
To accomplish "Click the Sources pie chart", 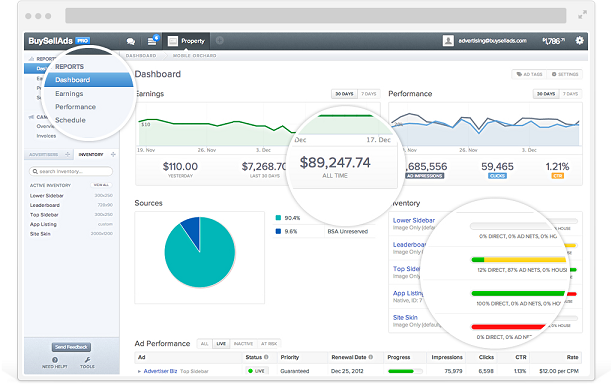I will pos(199,252).
